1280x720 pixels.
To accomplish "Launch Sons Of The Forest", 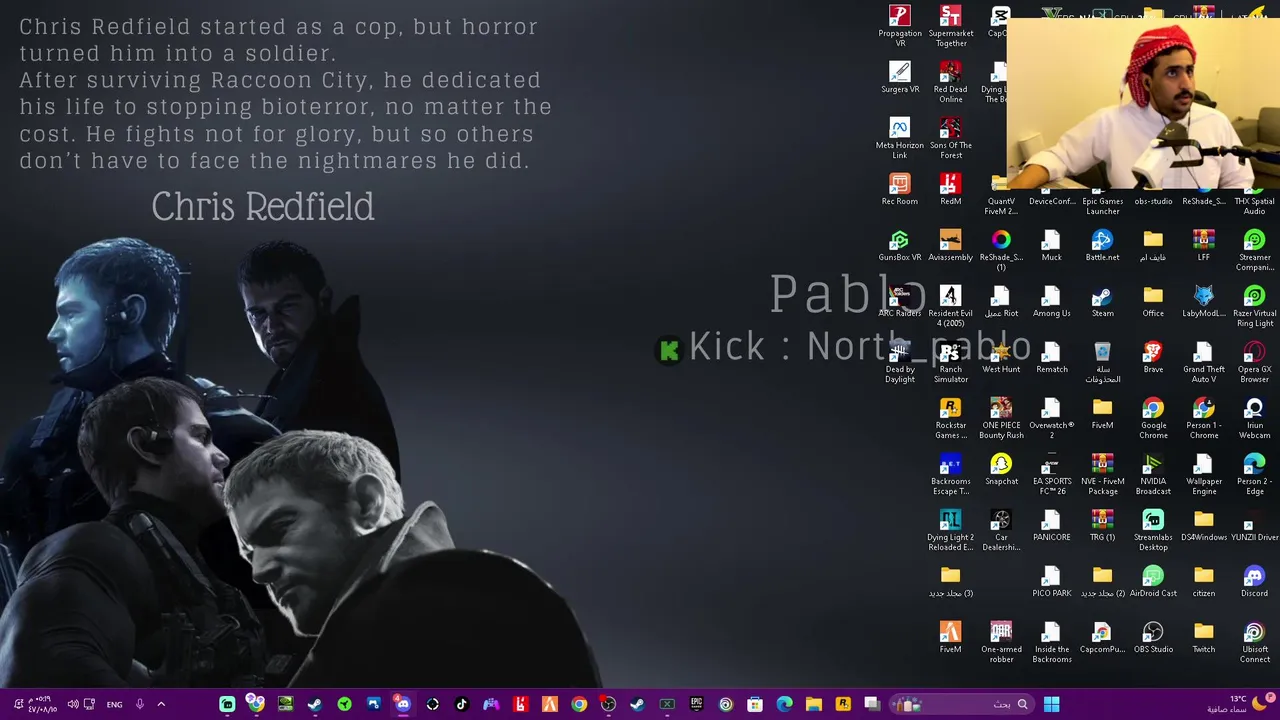I will click(x=951, y=138).
